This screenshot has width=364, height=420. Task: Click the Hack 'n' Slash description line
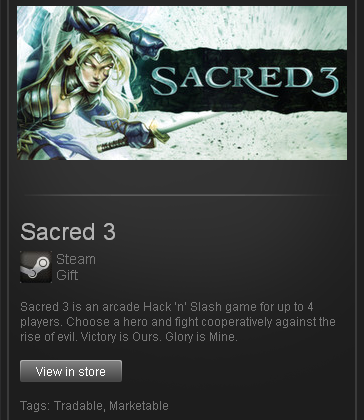(x=167, y=307)
